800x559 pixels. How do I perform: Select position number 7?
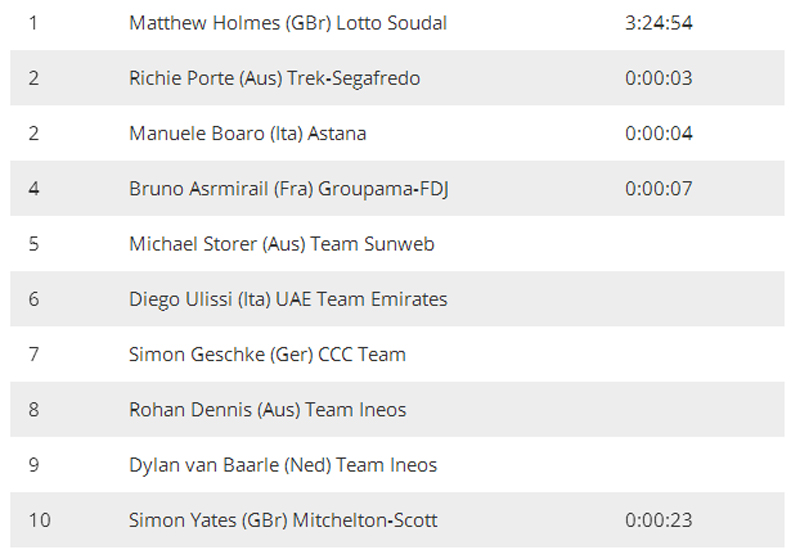(x=34, y=354)
